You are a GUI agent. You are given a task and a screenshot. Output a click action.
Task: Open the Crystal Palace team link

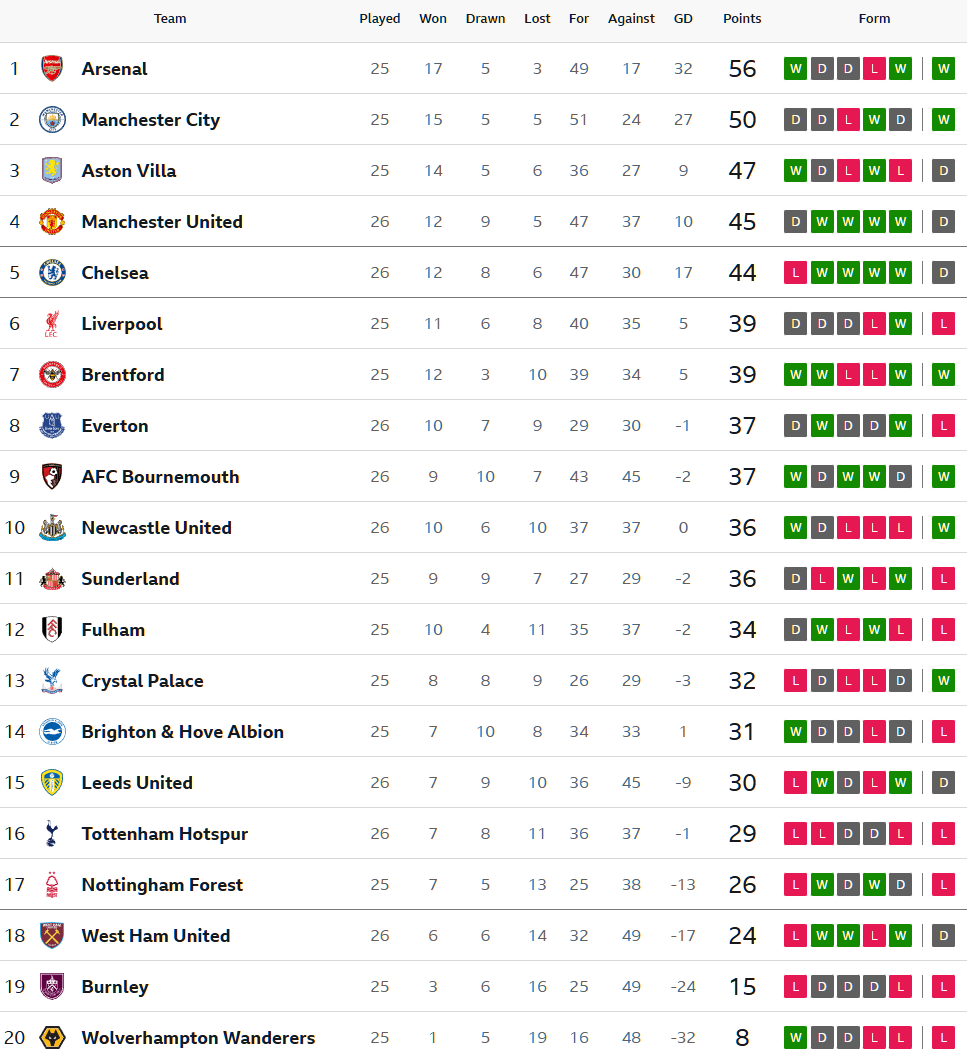click(x=142, y=681)
